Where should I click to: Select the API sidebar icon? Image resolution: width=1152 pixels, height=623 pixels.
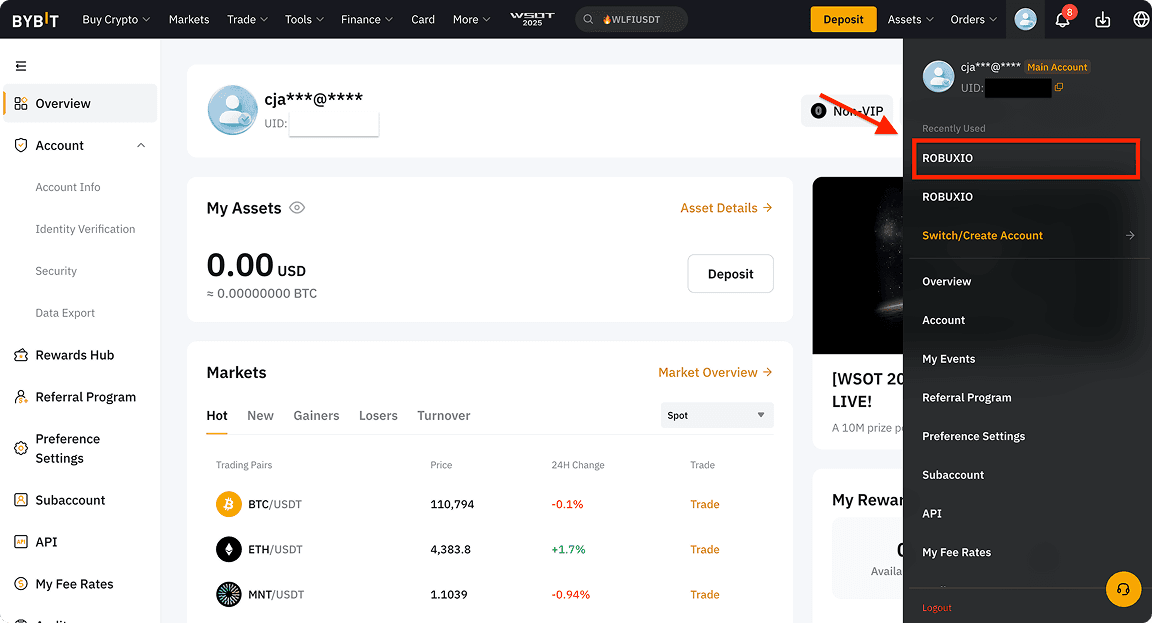[x=21, y=541]
